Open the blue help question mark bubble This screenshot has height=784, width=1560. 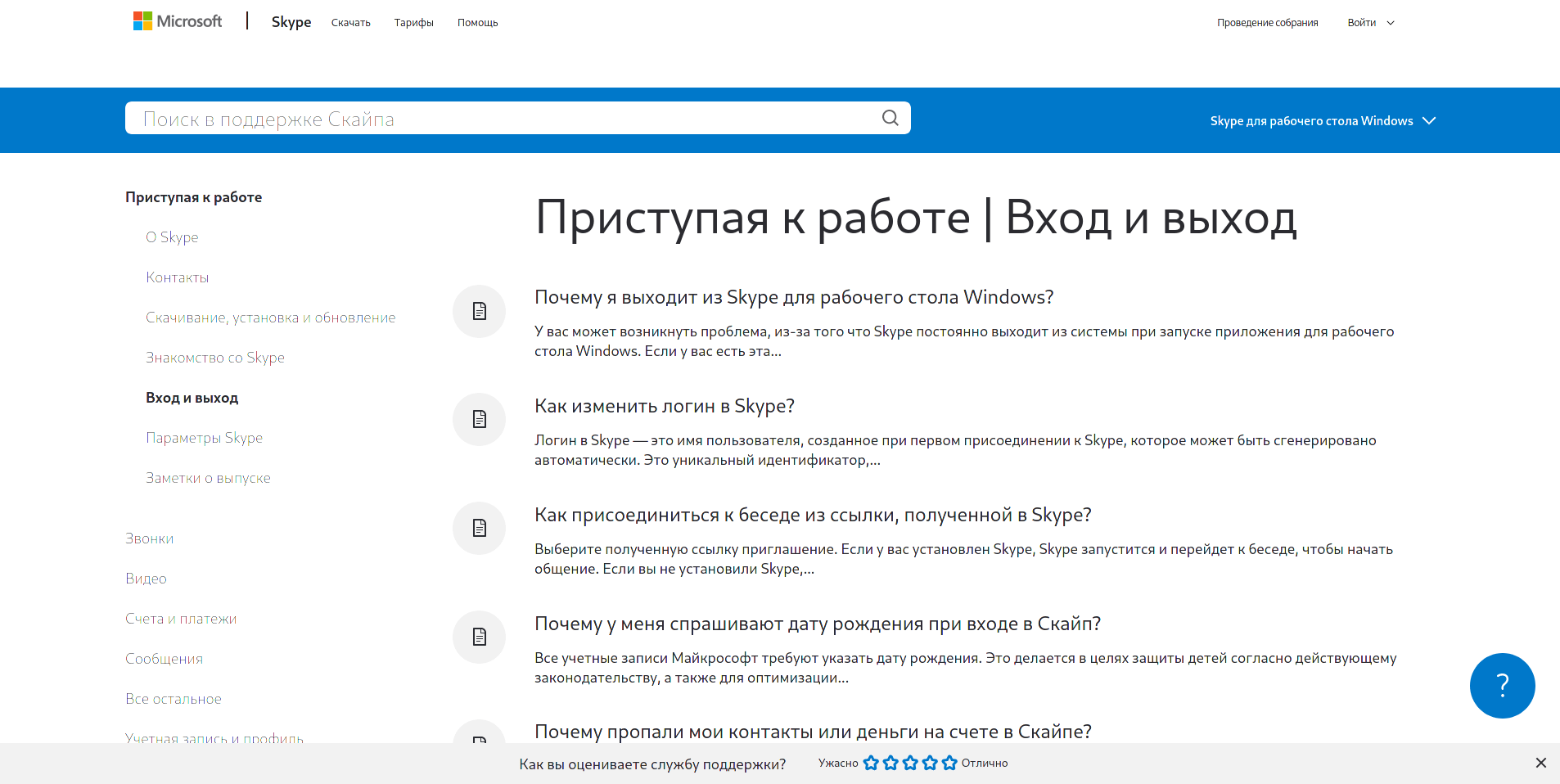1502,685
